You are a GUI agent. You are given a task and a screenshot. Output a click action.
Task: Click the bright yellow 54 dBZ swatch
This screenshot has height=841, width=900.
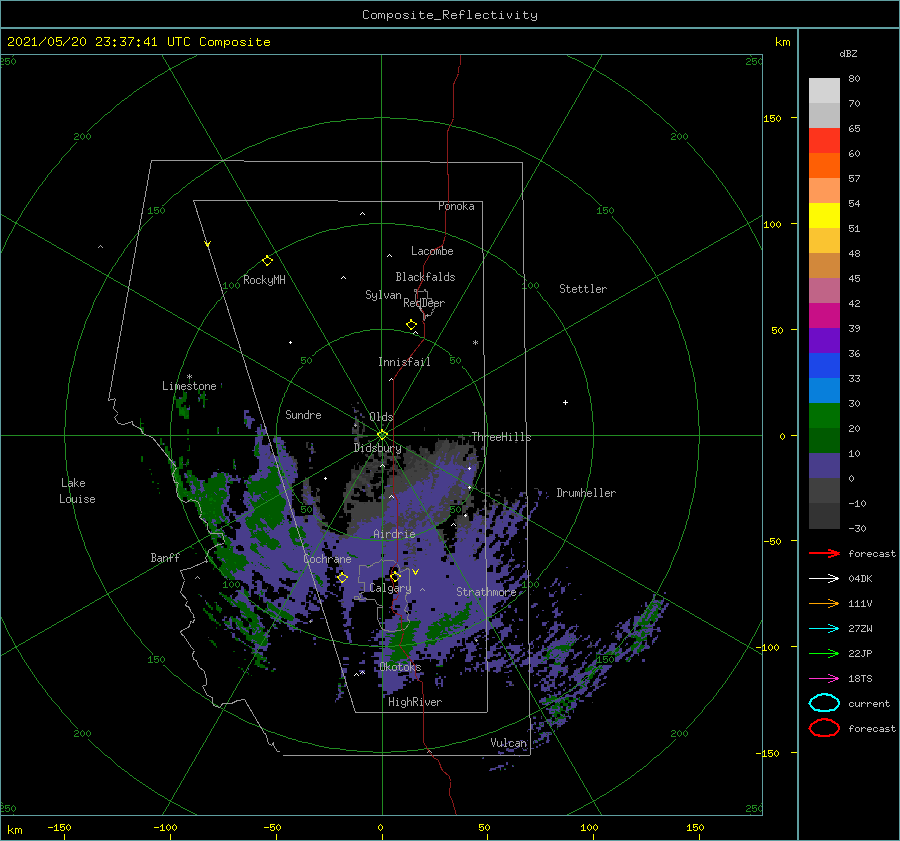(x=824, y=215)
